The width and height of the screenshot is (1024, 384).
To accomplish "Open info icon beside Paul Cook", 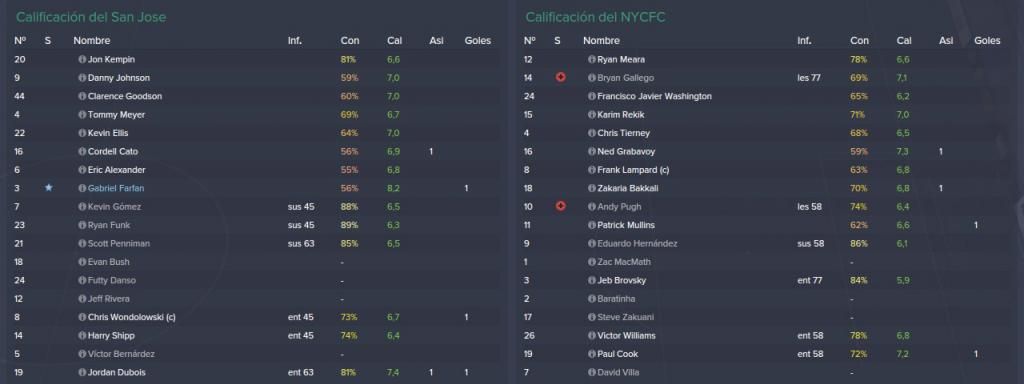I will tap(592, 354).
